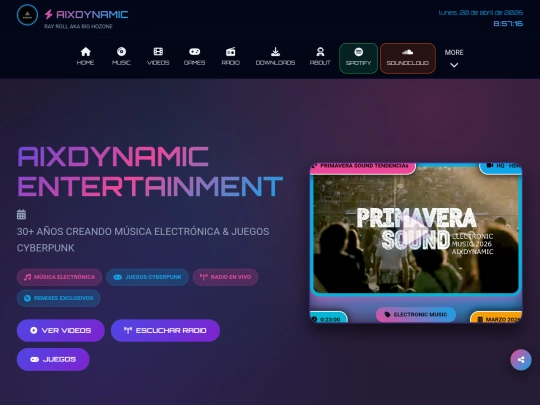540x405 pixels.
Task: Open the More navigation item
Action: 454,58
